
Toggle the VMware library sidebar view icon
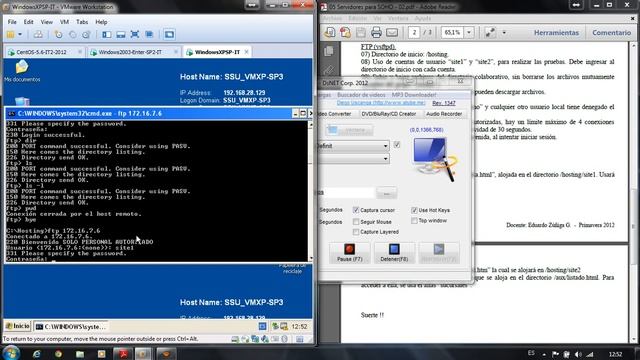[x=107, y=35]
